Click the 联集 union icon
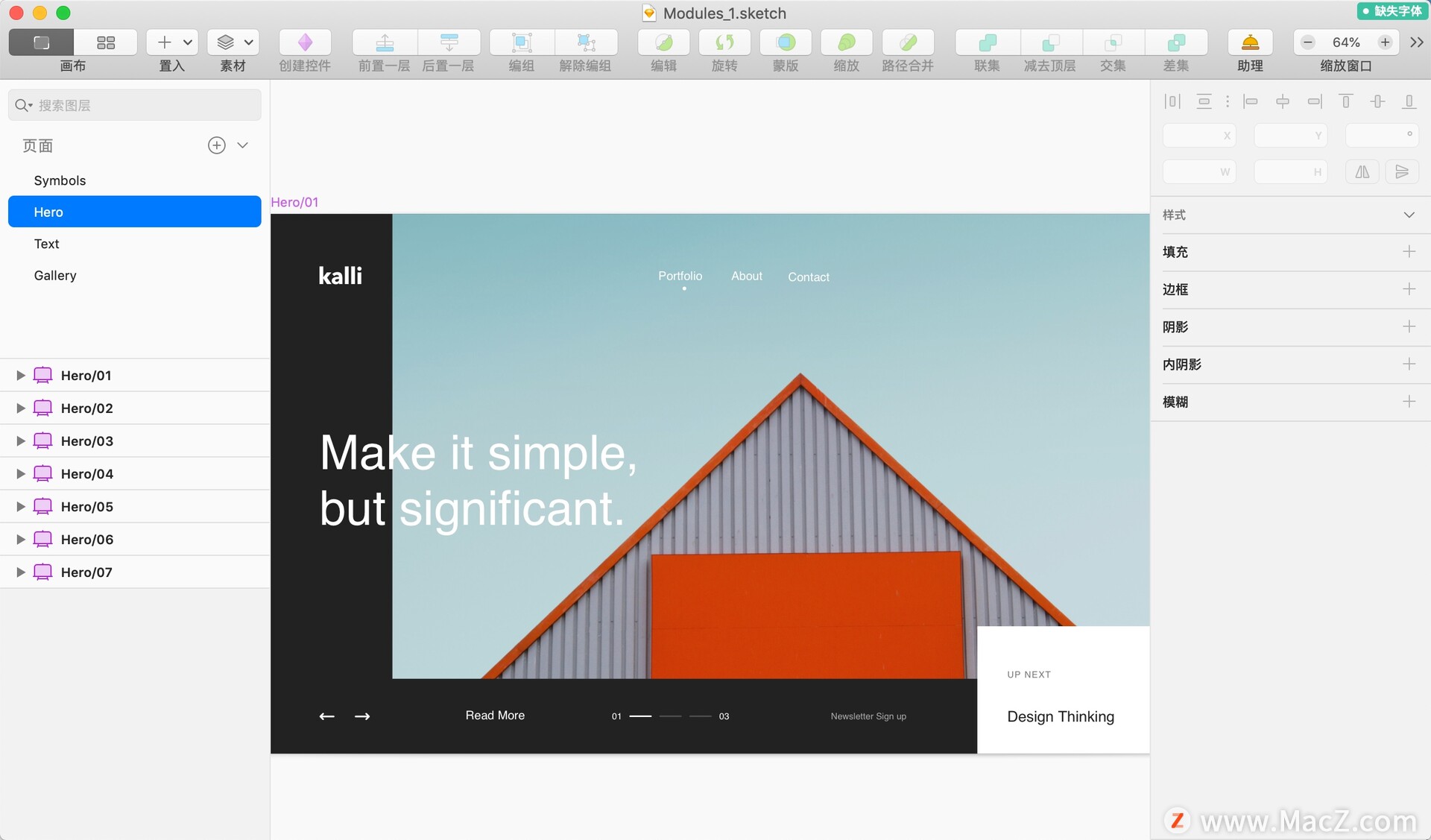1431x840 pixels. click(988, 42)
